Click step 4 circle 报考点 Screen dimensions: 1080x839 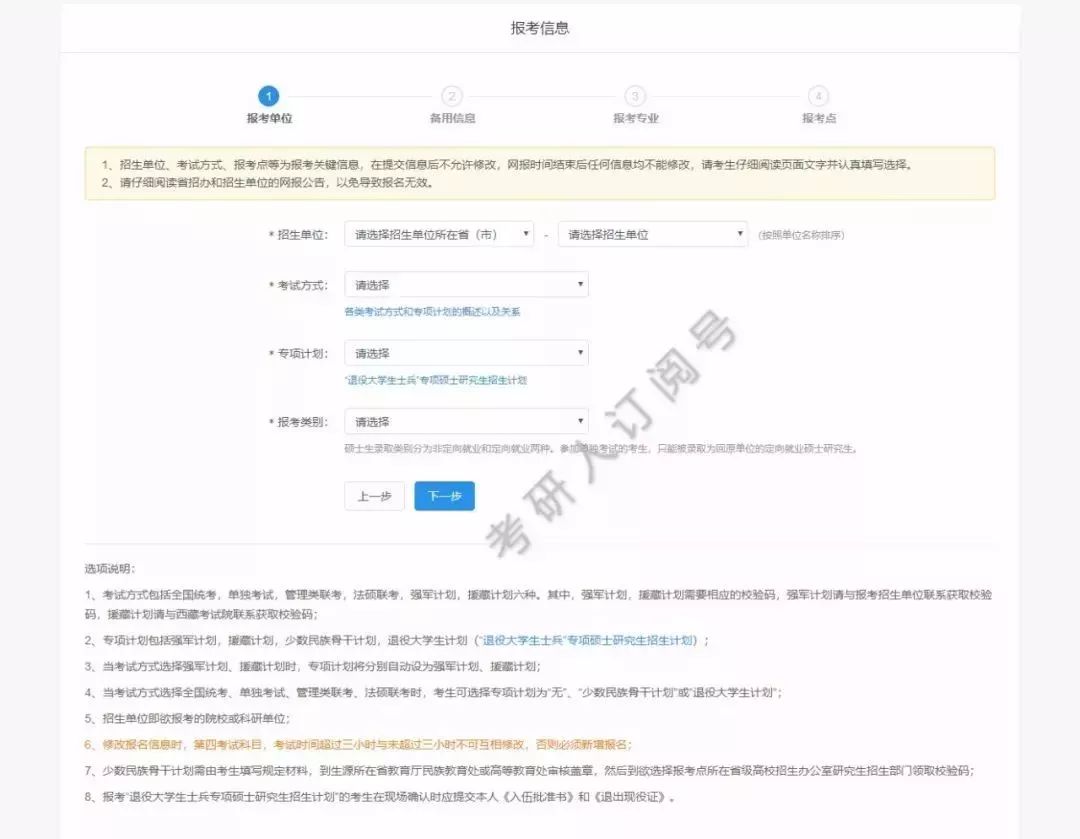818,96
